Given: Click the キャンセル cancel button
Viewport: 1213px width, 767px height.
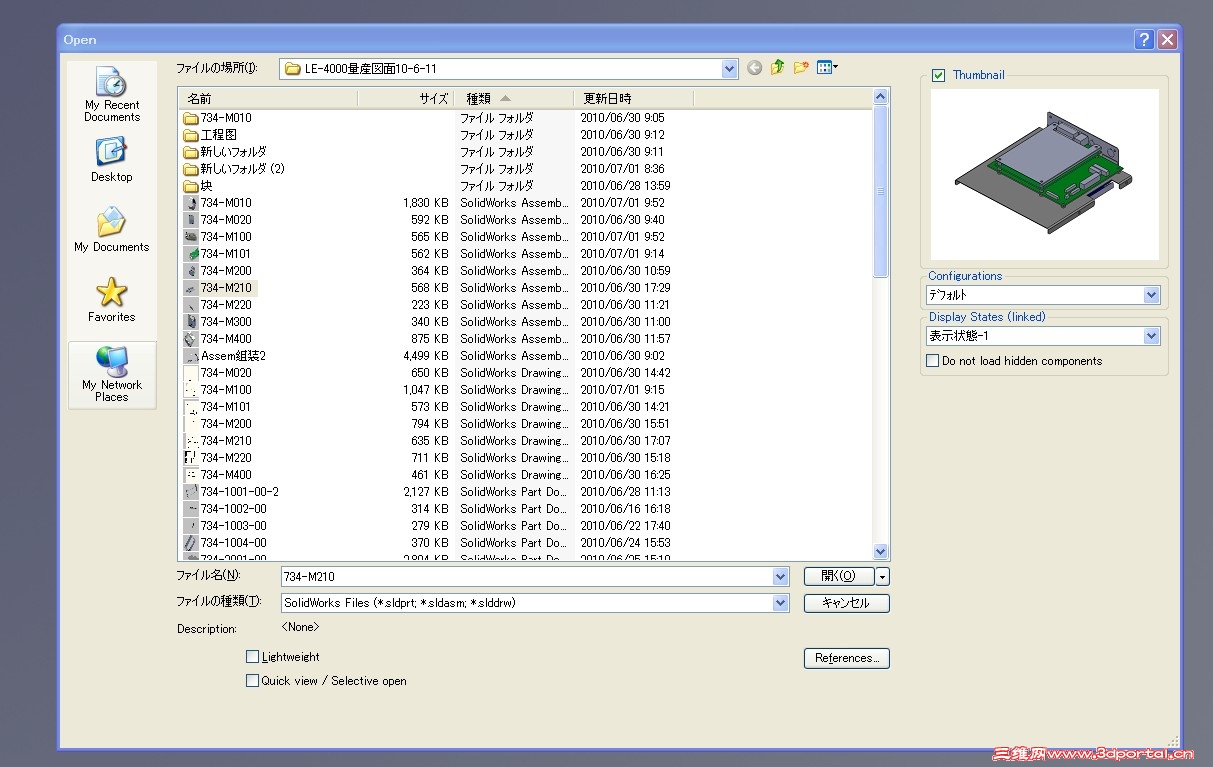Looking at the screenshot, I should (846, 603).
